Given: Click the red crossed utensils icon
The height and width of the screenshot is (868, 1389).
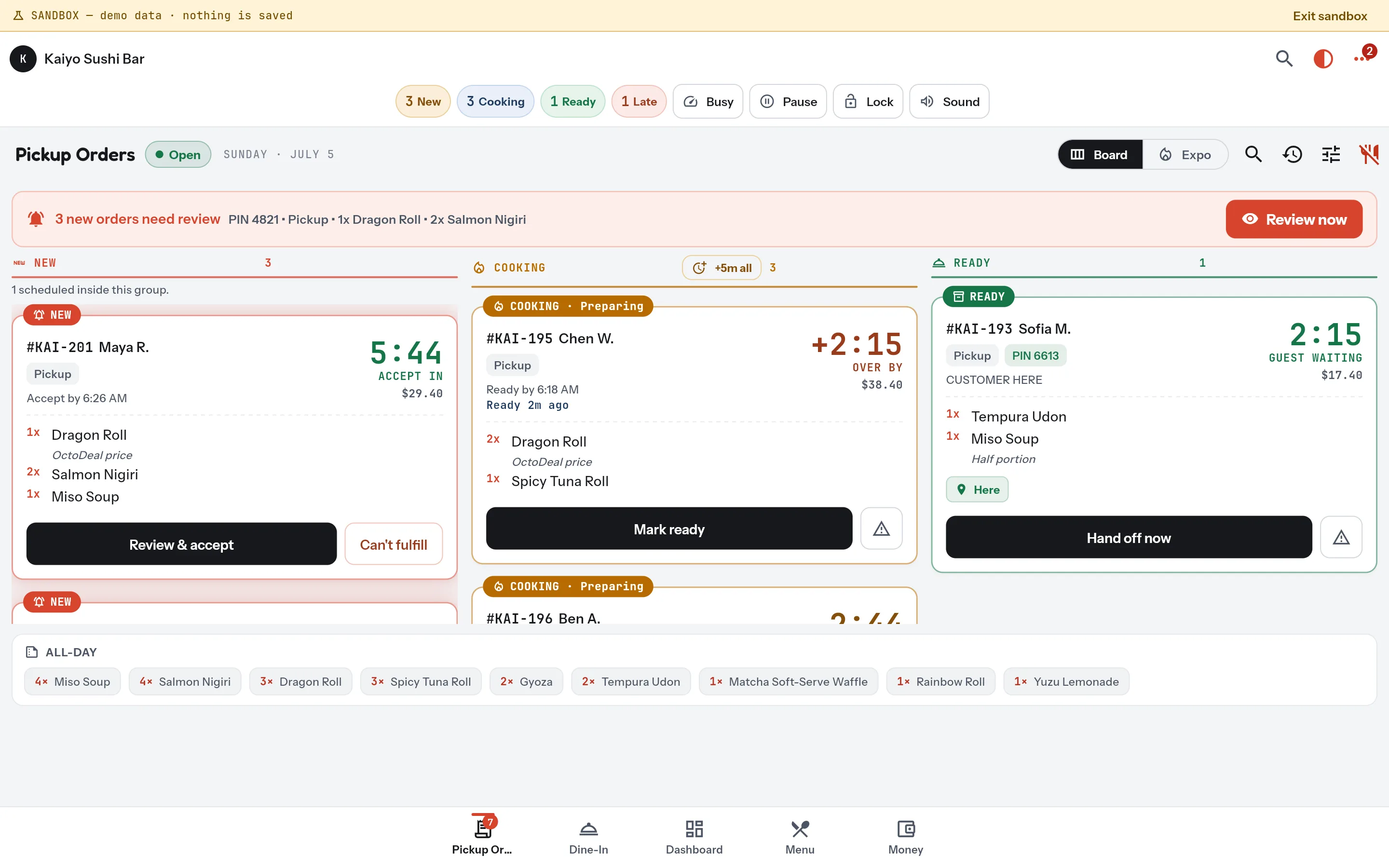Looking at the screenshot, I should point(1369,154).
